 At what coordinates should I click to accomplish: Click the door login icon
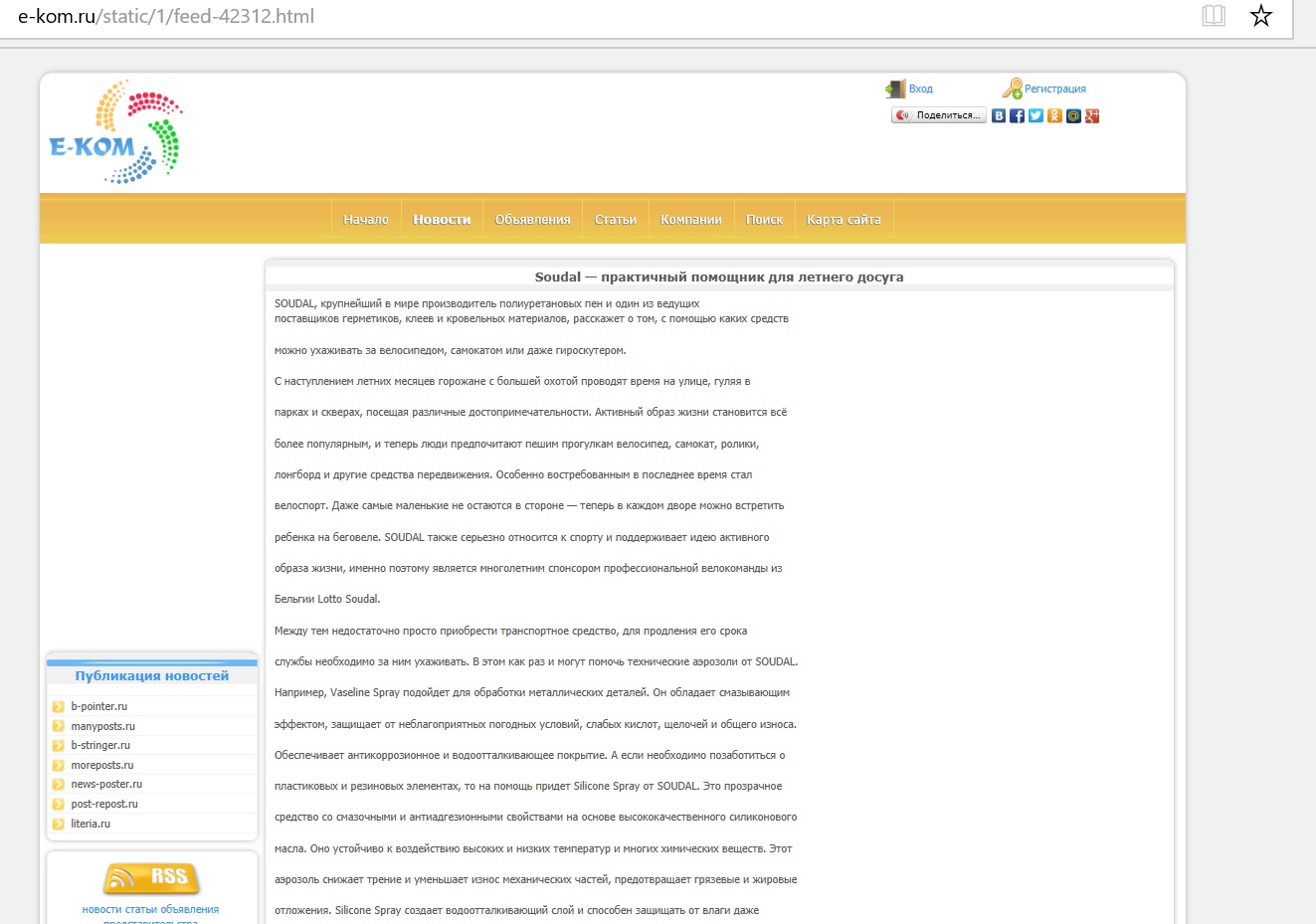895,90
